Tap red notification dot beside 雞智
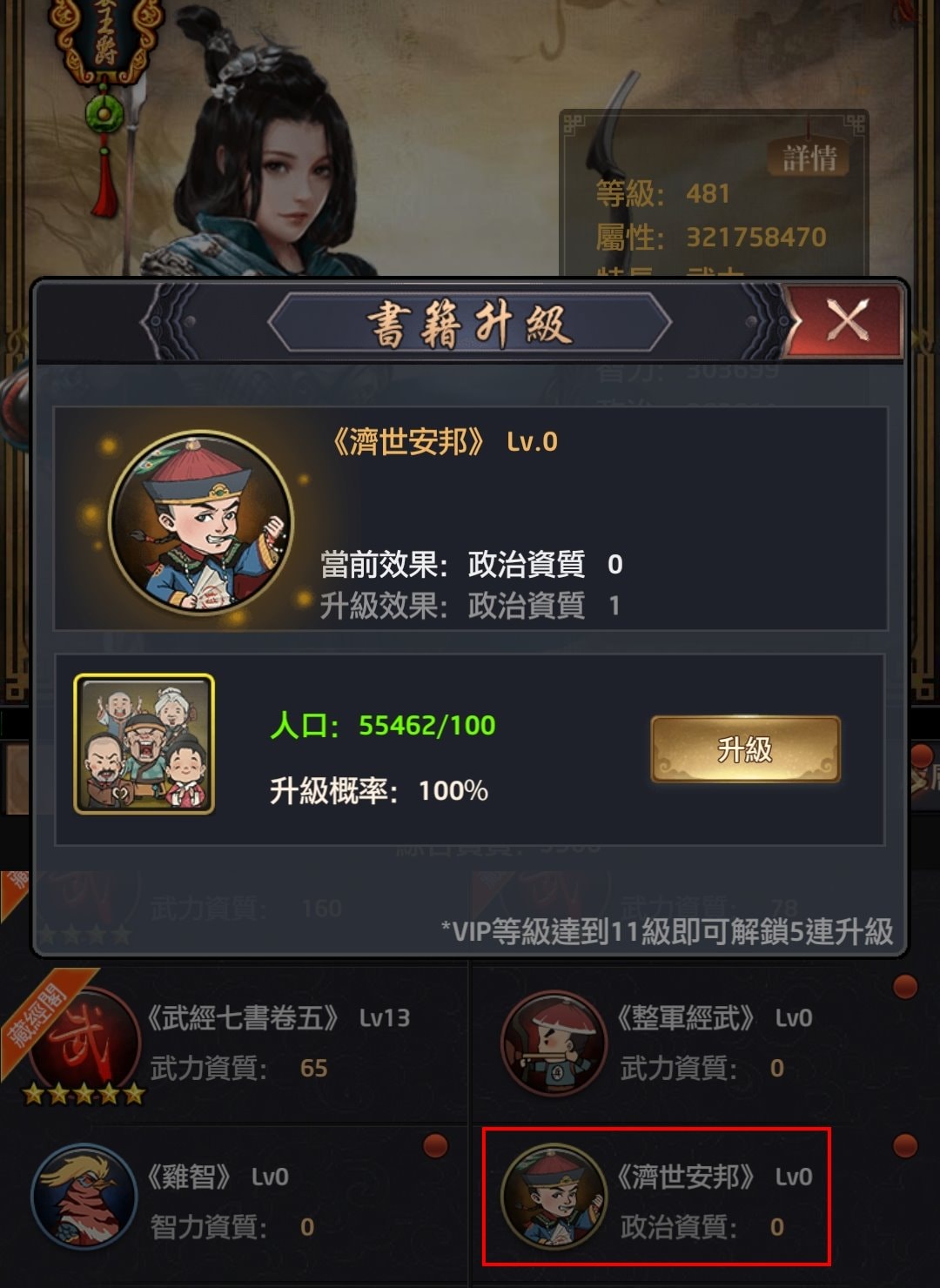940x1288 pixels. click(434, 1146)
